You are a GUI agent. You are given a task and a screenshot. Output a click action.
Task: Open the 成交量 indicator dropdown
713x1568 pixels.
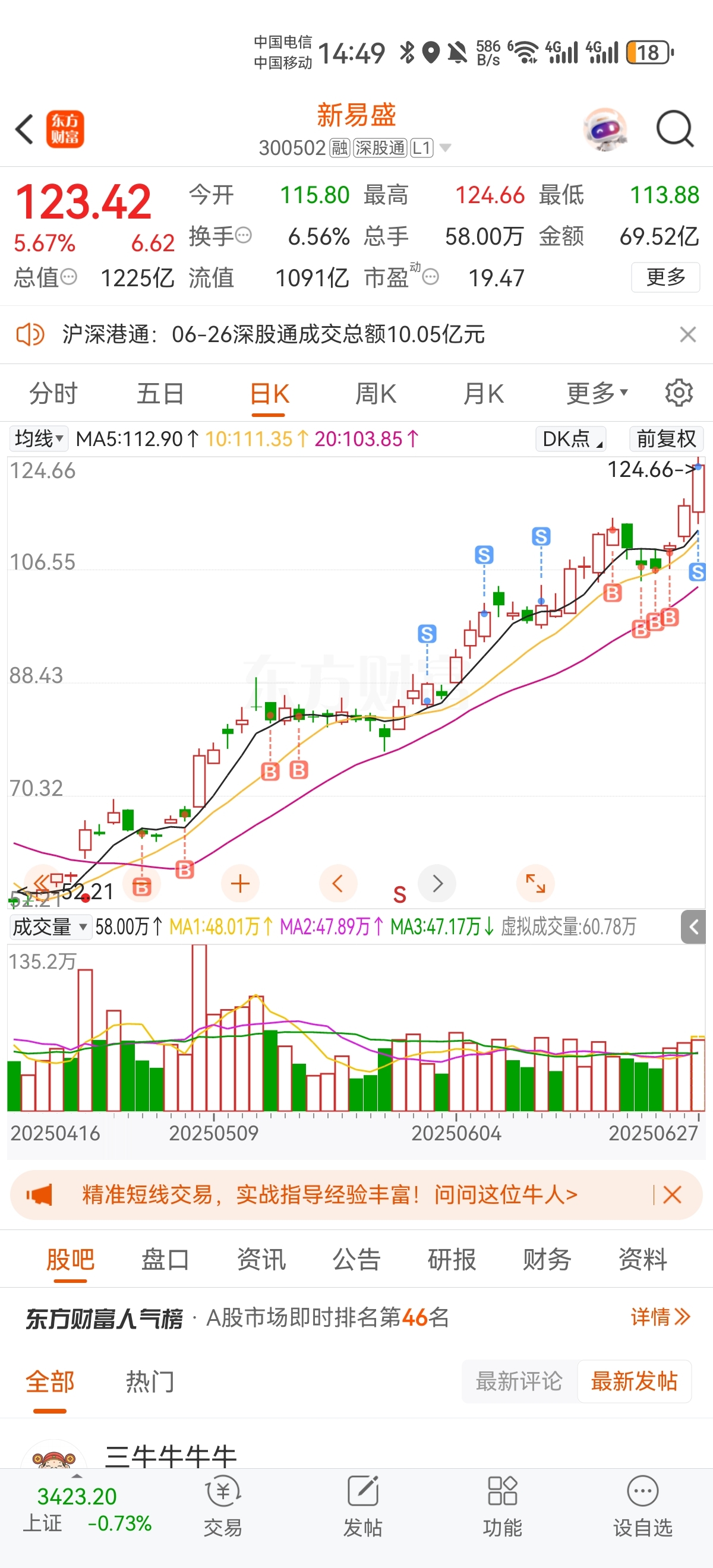click(x=51, y=927)
